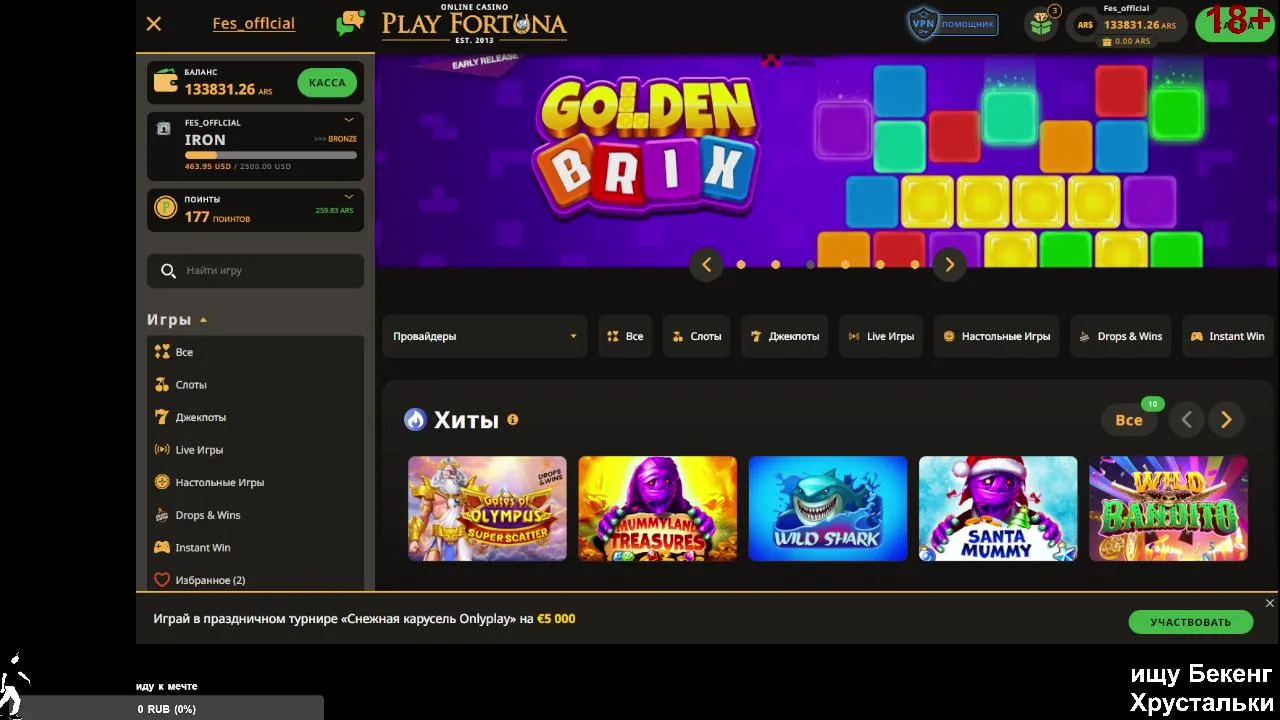Open the Провайдеры dropdown
Screen dimensions: 1280x720
484,336
